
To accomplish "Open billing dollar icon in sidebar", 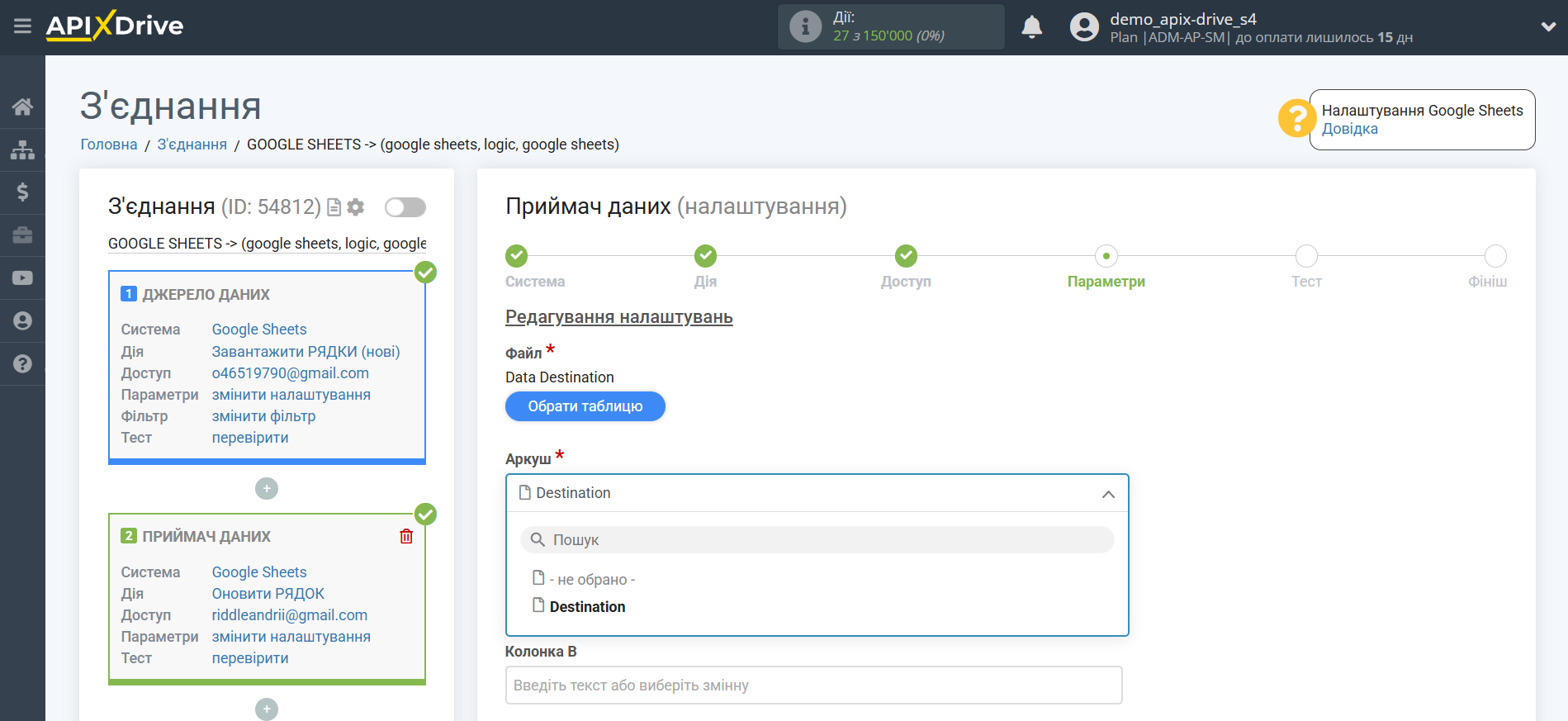I will pos(22,192).
